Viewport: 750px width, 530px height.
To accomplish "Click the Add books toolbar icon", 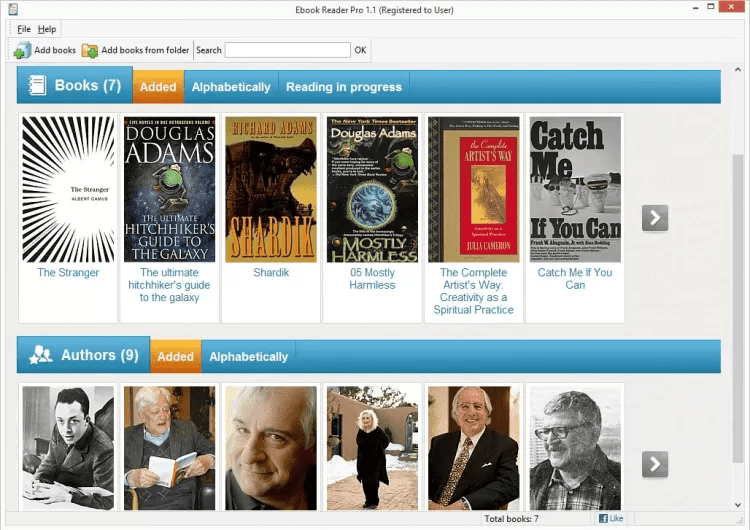I will (22, 50).
